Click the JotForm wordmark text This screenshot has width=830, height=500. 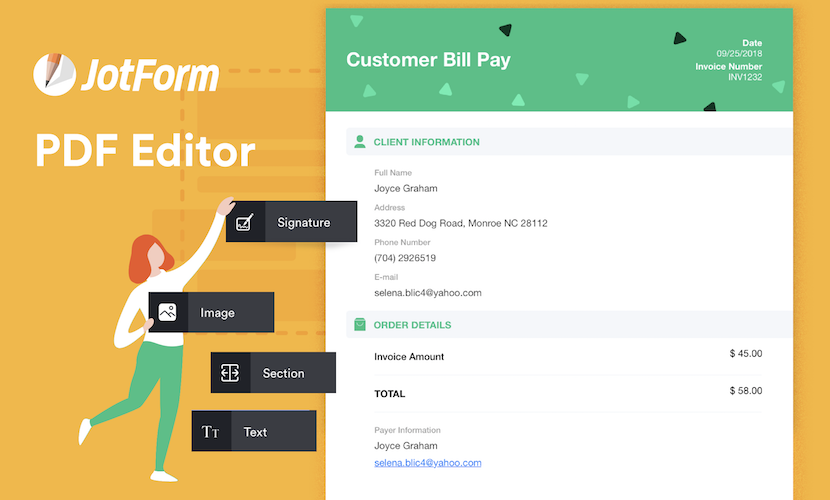click(x=150, y=75)
